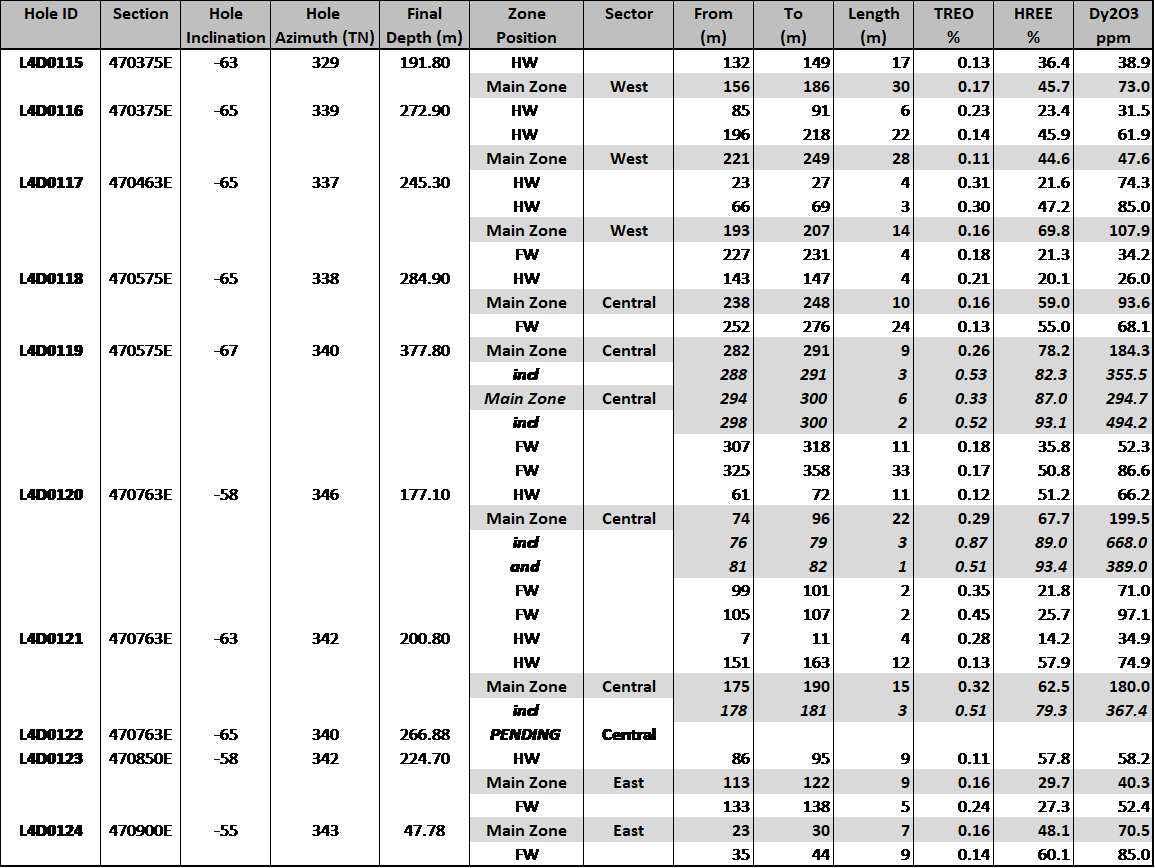Click the Hole Azimuth (TN) header

(323, 25)
